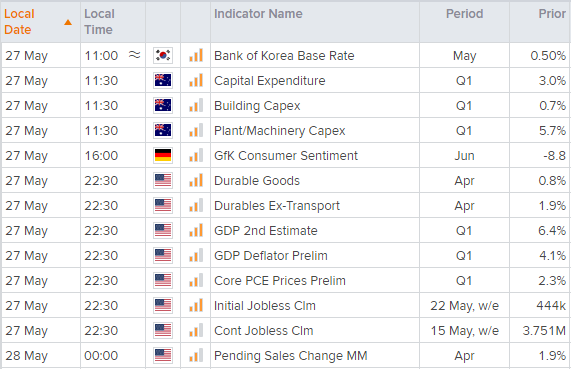Click US flag beside Pending Sales Change MM
The image size is (571, 369).
pos(163,356)
